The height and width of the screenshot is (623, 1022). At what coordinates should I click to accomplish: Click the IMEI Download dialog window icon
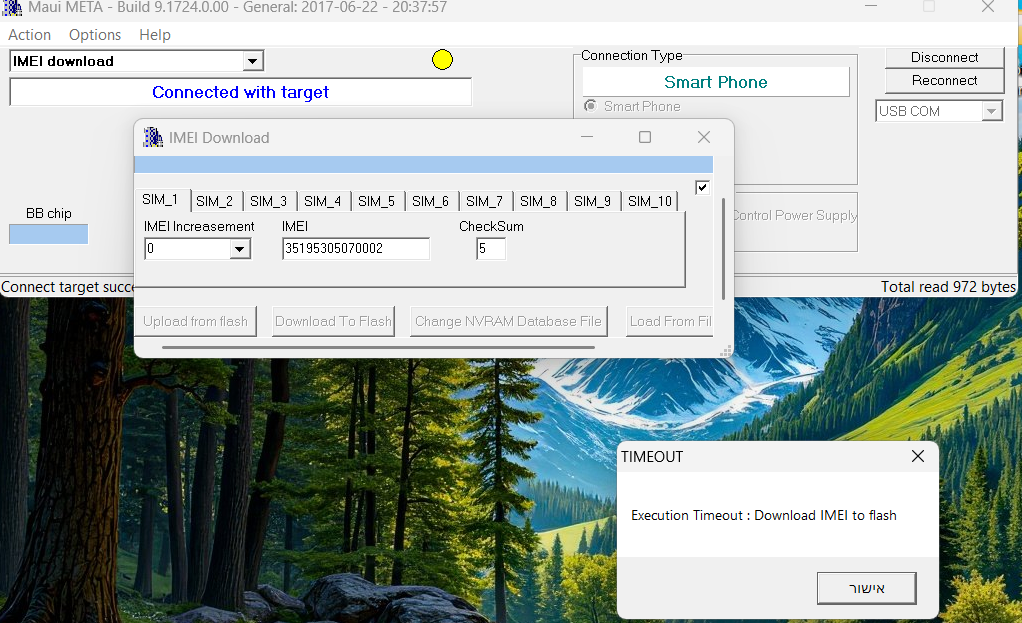(153, 137)
